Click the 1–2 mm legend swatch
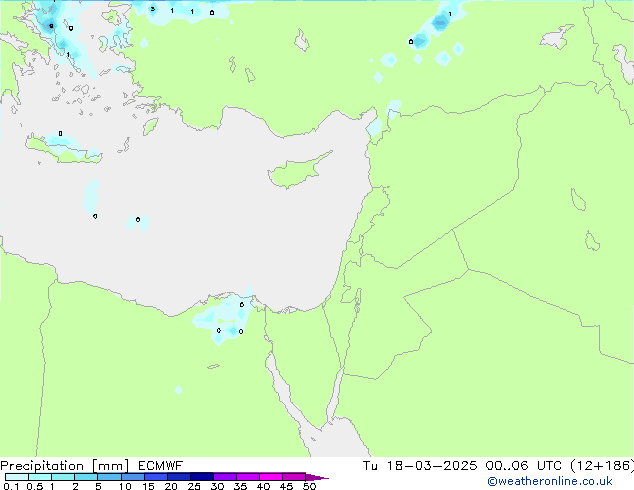634x490 pixels. 63,477
